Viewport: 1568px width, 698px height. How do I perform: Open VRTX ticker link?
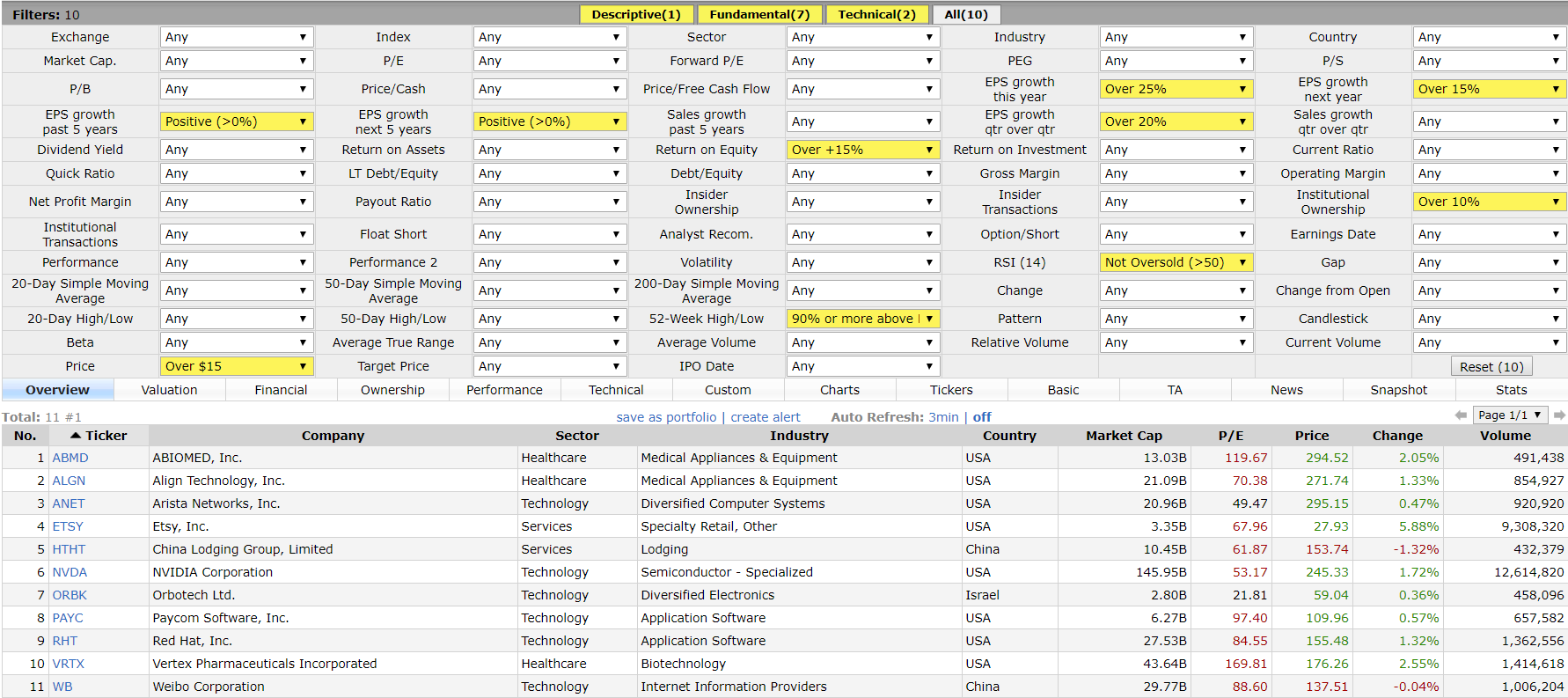pos(69,664)
